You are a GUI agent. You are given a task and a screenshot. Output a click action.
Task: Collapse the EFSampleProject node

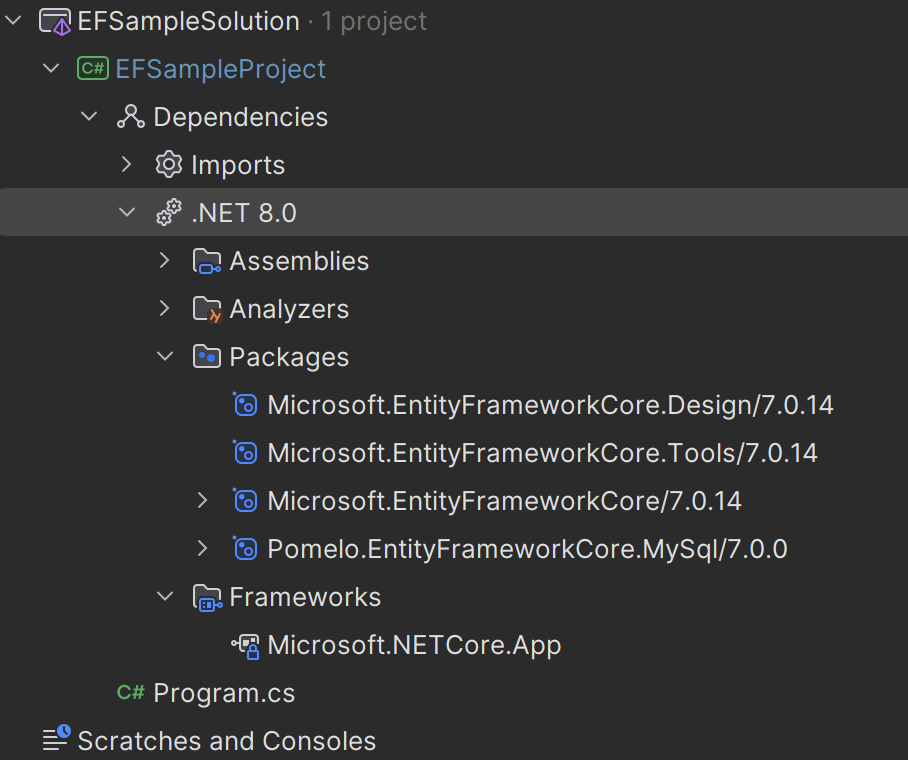(51, 68)
